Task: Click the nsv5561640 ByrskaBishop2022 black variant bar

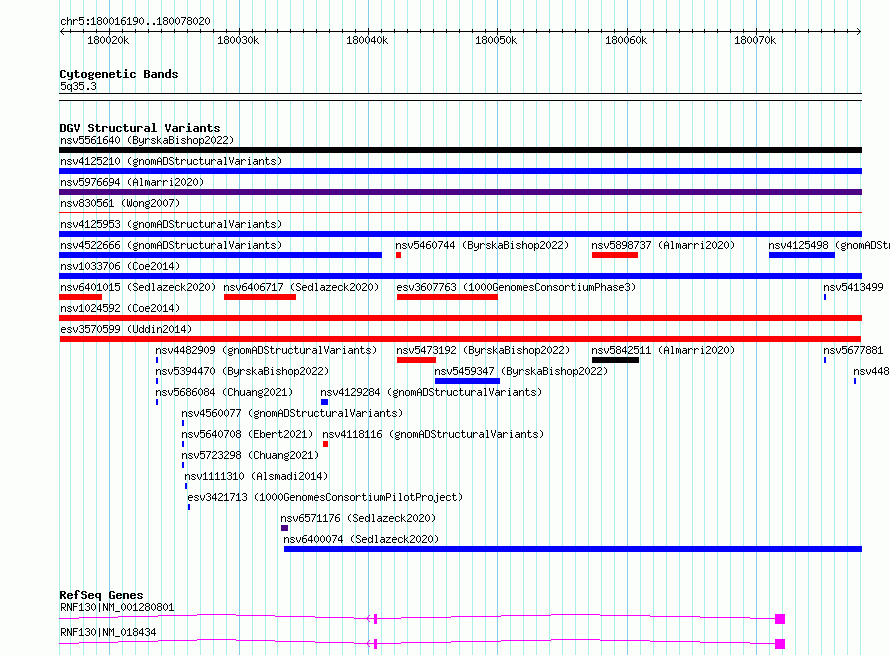Action: click(x=460, y=150)
